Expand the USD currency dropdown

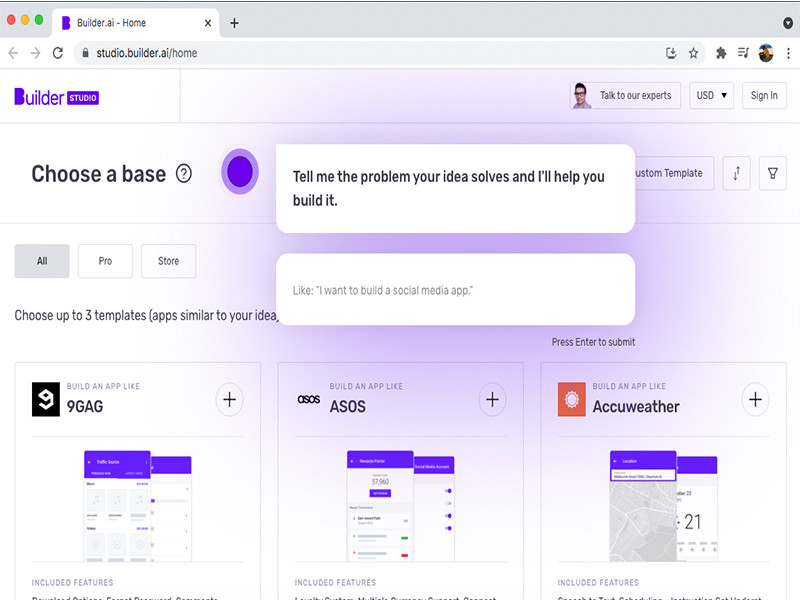(x=714, y=95)
